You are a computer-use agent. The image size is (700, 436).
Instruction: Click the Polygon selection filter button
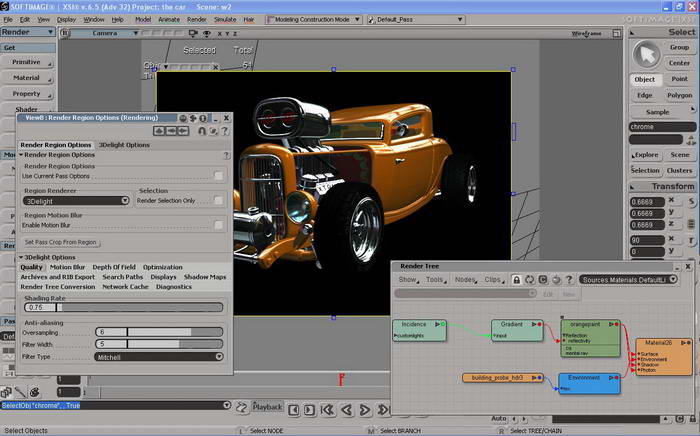click(x=679, y=95)
